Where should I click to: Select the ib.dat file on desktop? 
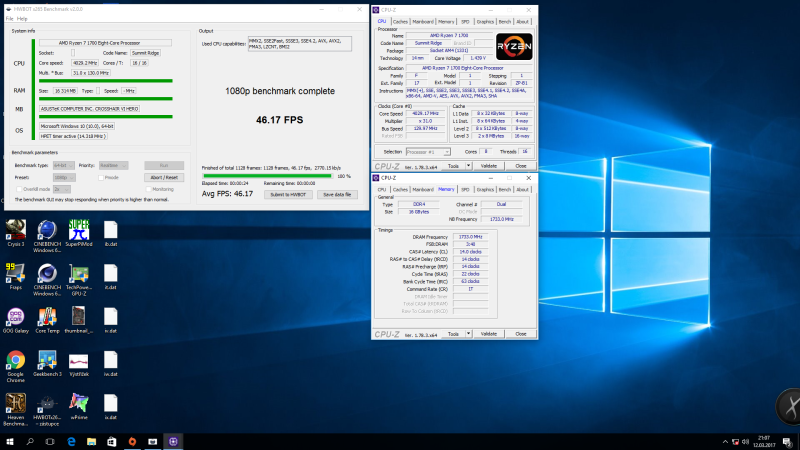(x=110, y=233)
